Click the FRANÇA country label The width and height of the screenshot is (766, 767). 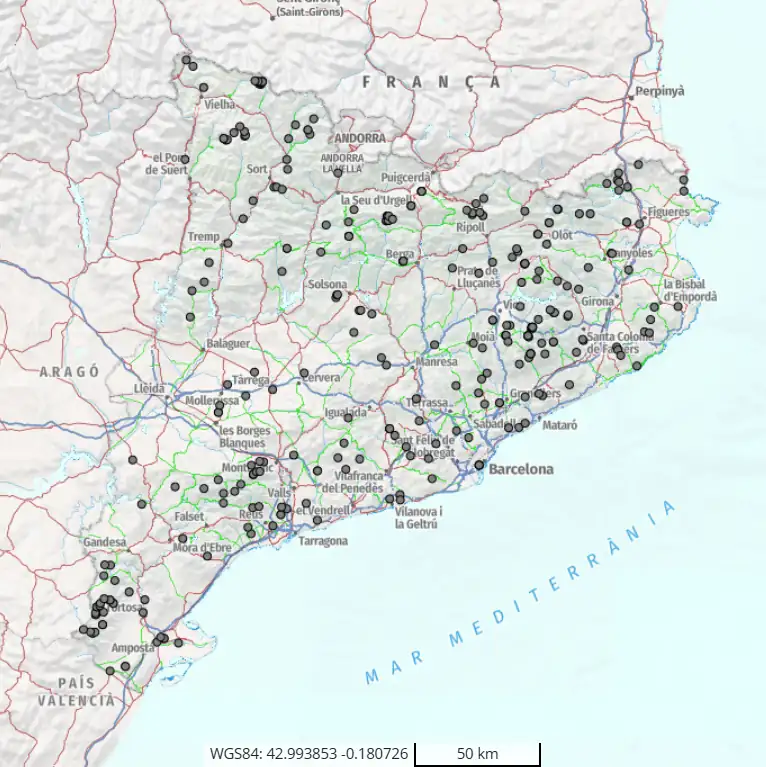432,82
